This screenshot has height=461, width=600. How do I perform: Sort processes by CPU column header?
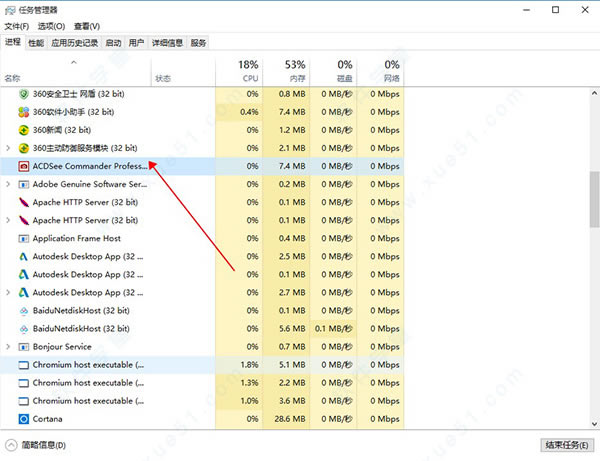tap(239, 71)
